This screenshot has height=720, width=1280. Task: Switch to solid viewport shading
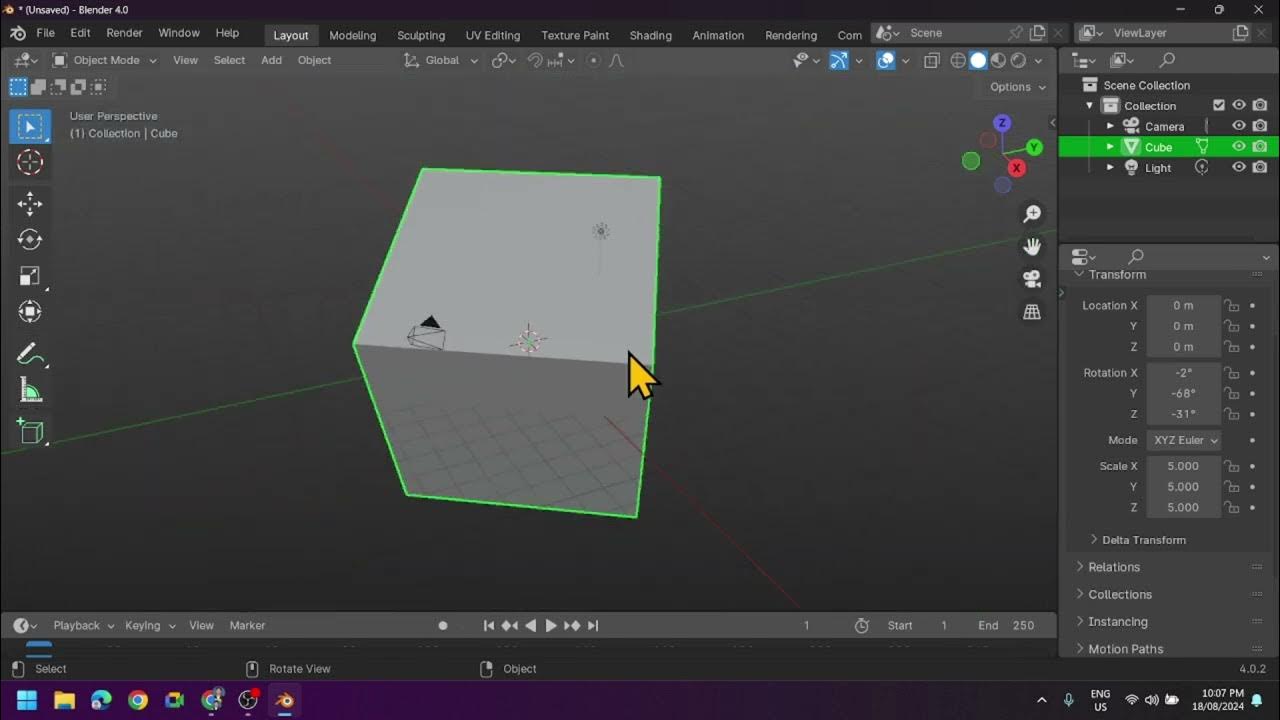[x=978, y=60]
